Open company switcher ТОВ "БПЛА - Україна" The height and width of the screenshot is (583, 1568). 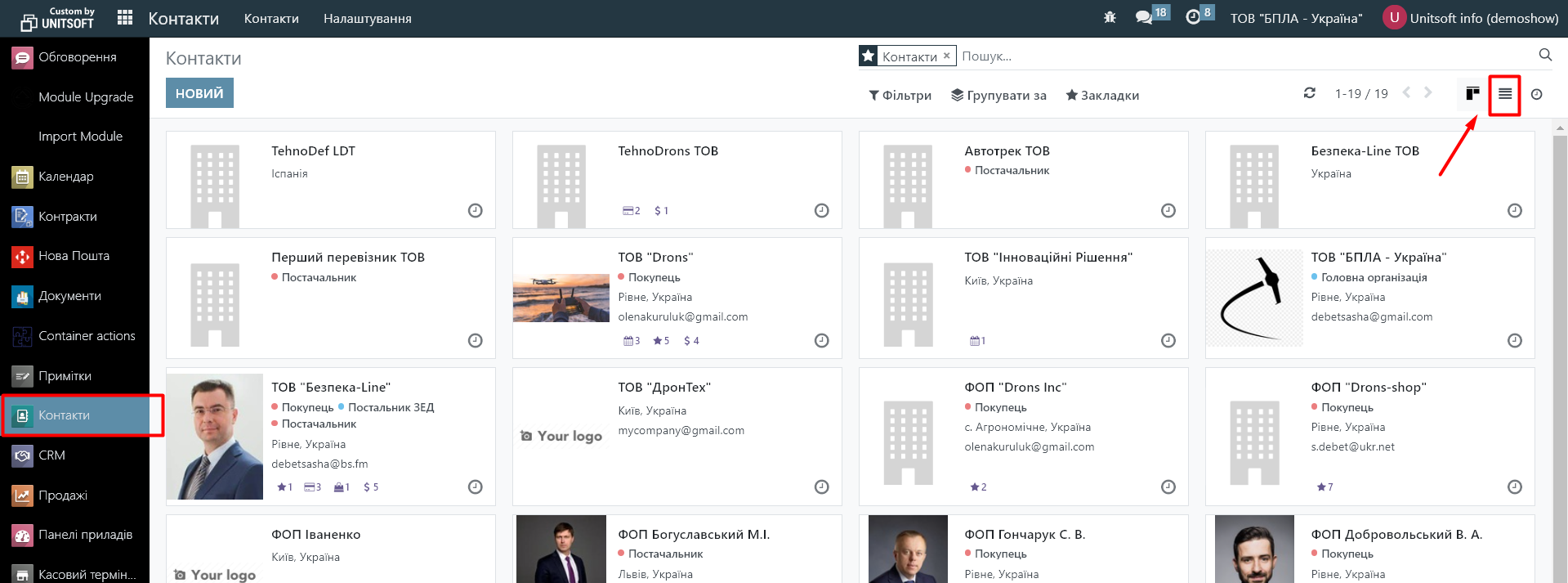click(1296, 19)
